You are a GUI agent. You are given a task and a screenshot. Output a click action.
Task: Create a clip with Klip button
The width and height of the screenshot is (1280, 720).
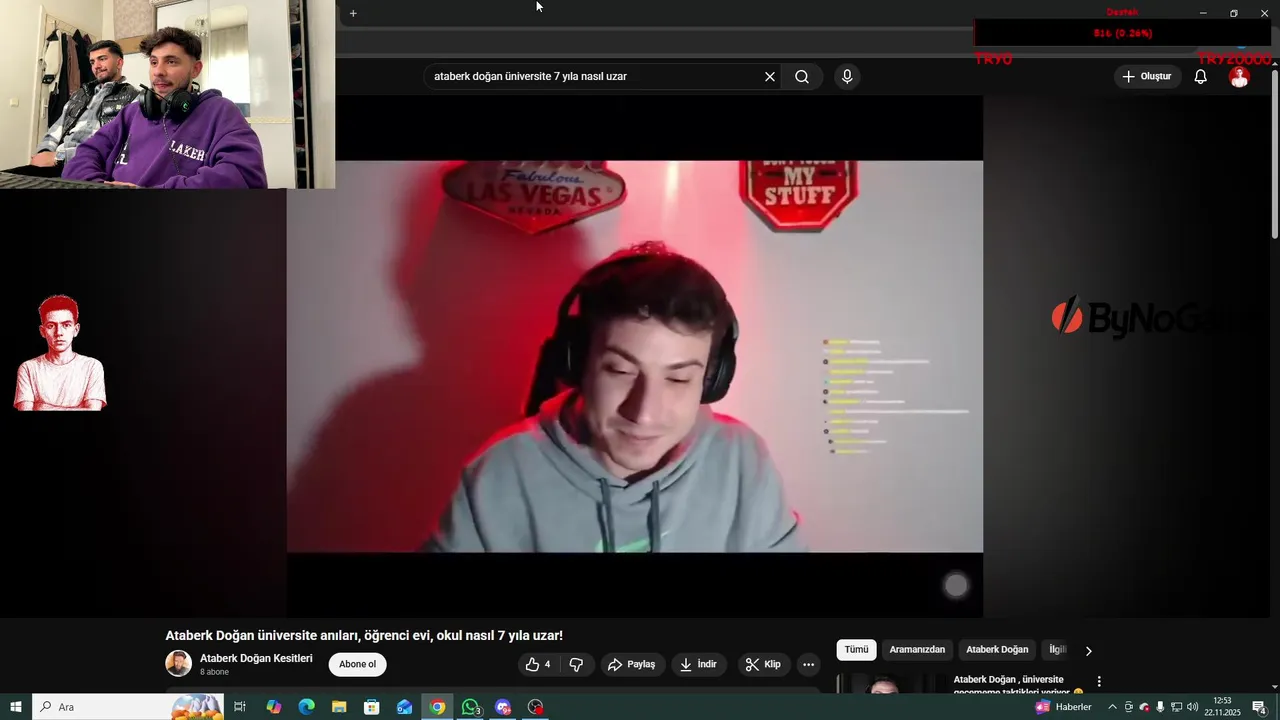(x=764, y=665)
